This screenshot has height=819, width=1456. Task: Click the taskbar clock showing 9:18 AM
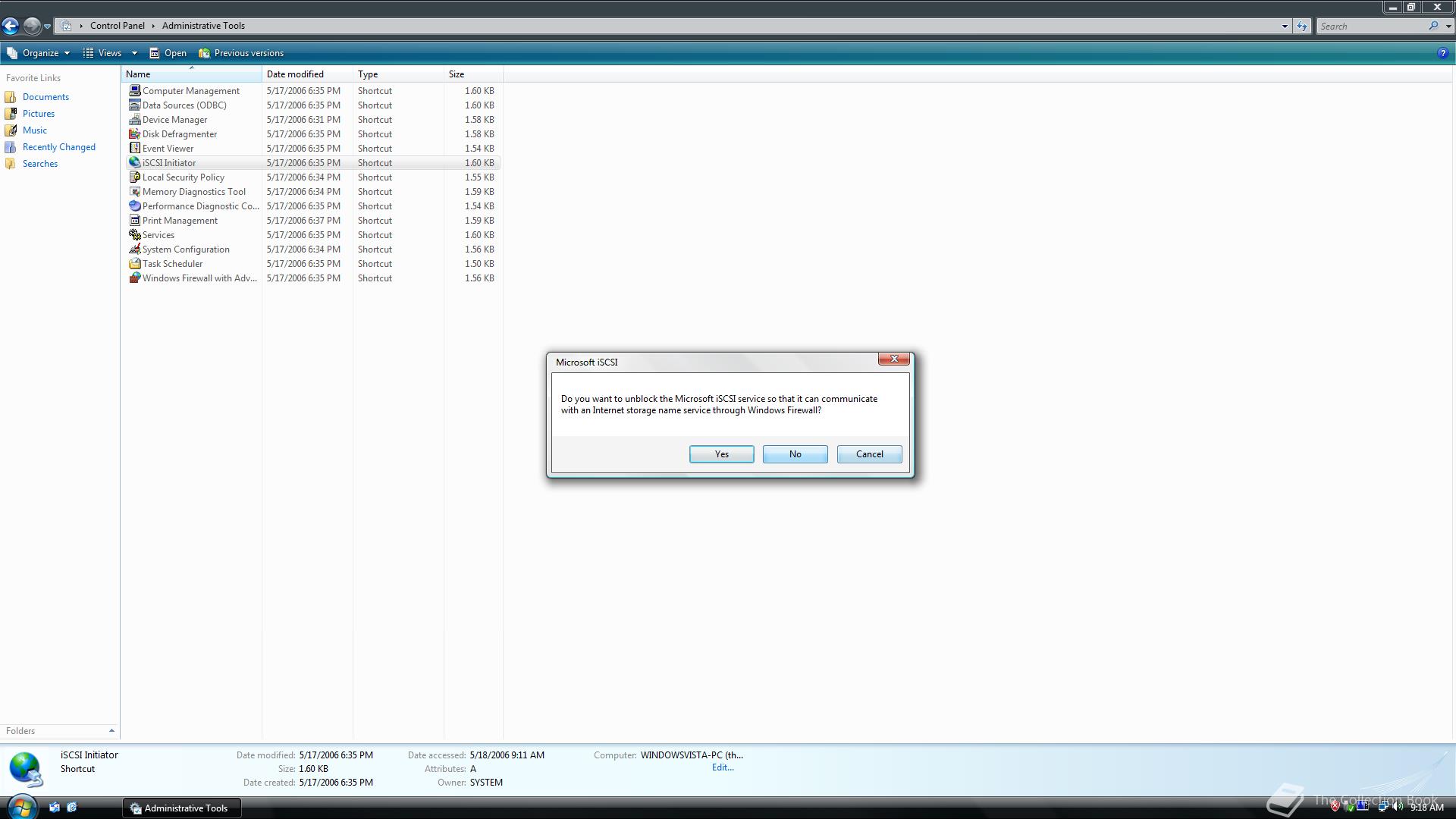[x=1426, y=808]
